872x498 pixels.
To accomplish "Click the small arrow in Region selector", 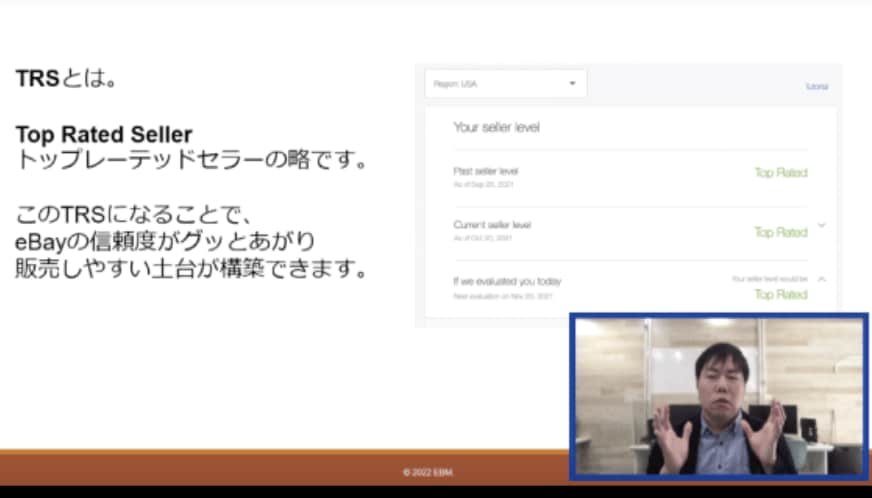I will point(572,83).
